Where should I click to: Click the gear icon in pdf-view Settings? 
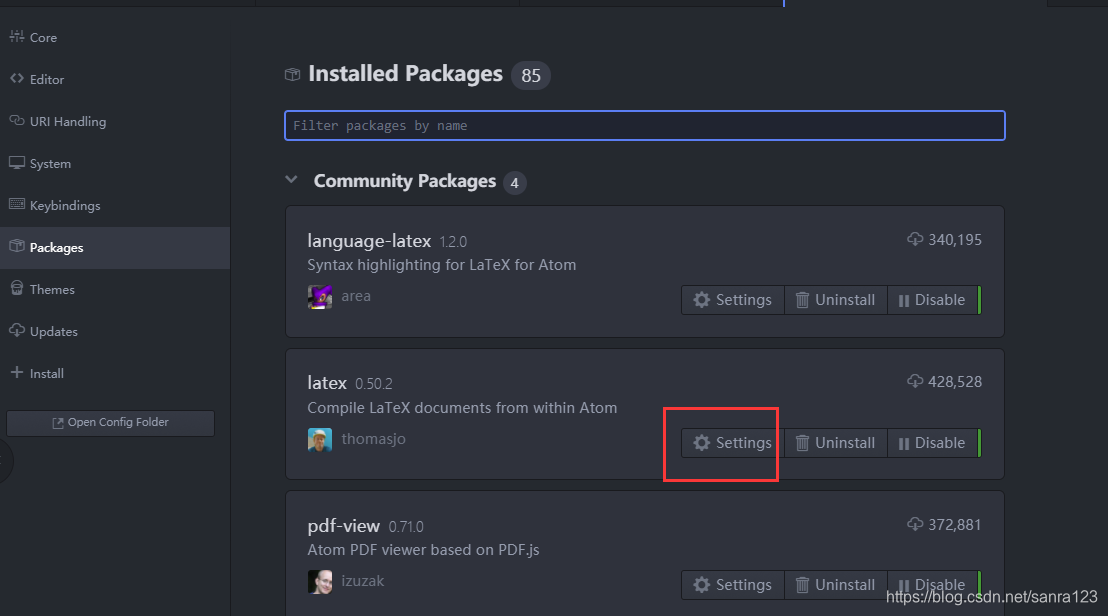click(702, 585)
